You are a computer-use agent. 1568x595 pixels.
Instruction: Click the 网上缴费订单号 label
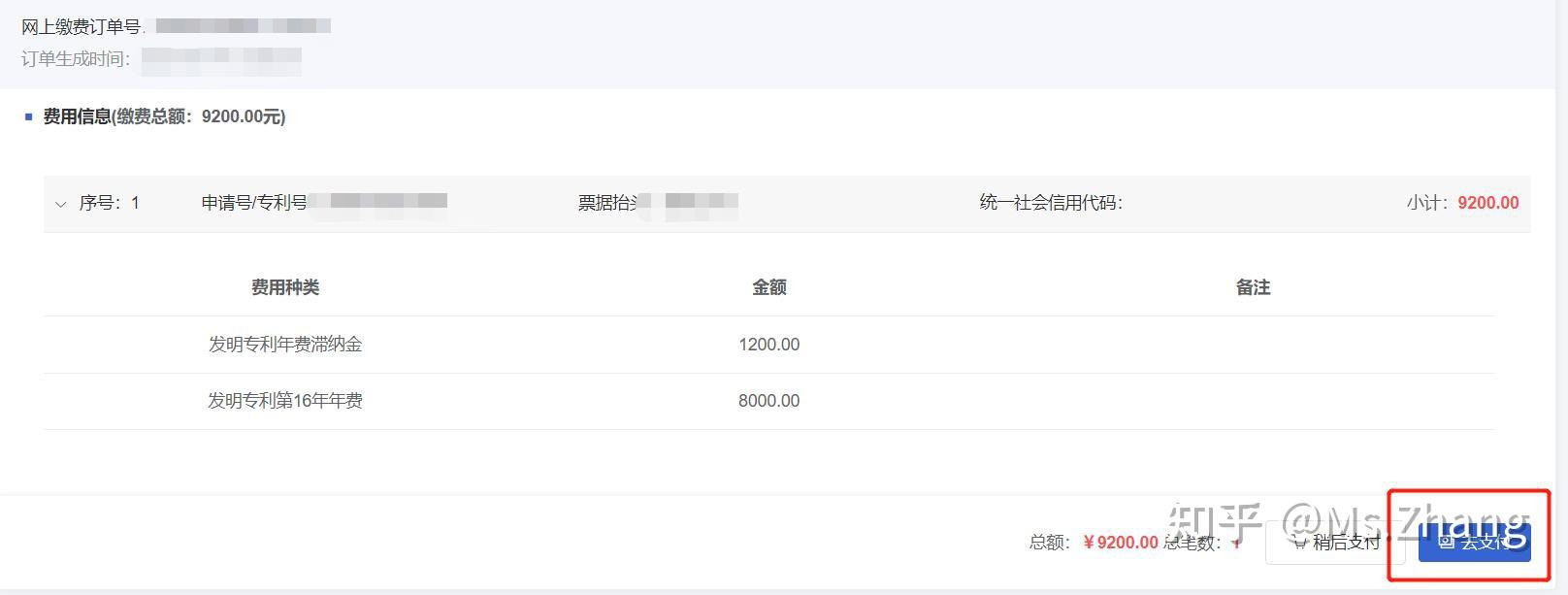tap(82, 26)
